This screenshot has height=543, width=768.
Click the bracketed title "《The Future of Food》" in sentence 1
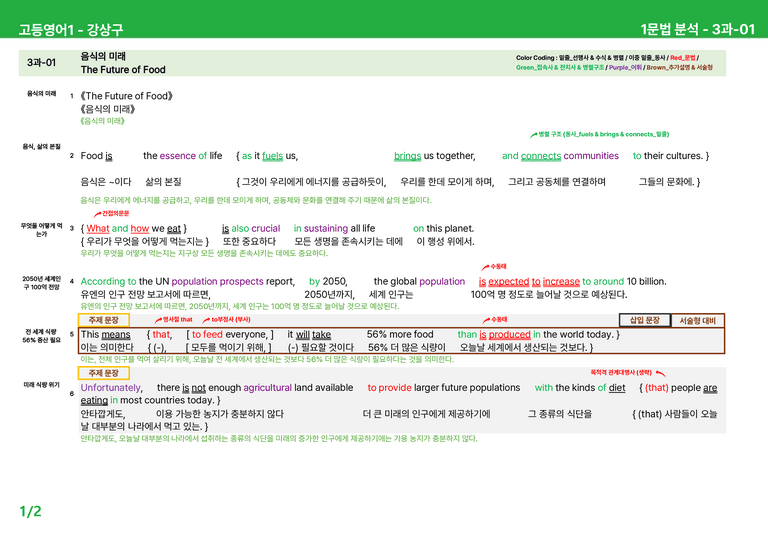[126, 96]
